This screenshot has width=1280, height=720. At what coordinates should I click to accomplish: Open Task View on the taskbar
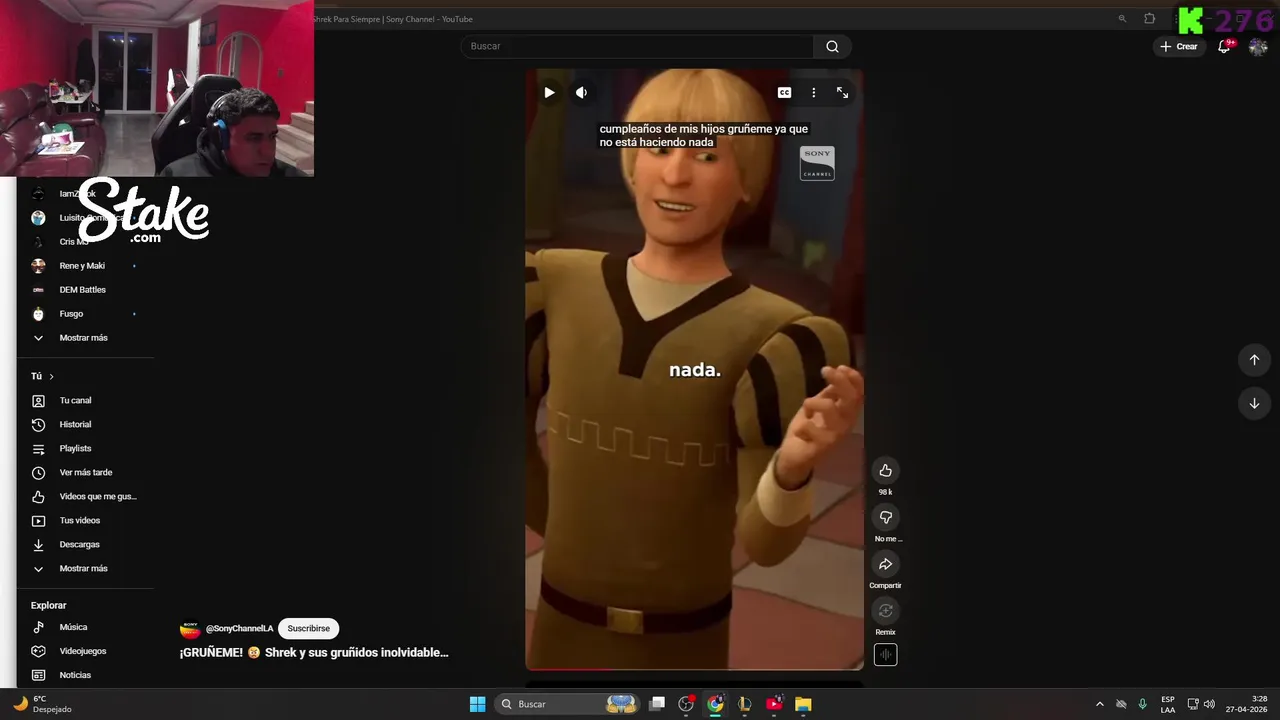[x=657, y=704]
